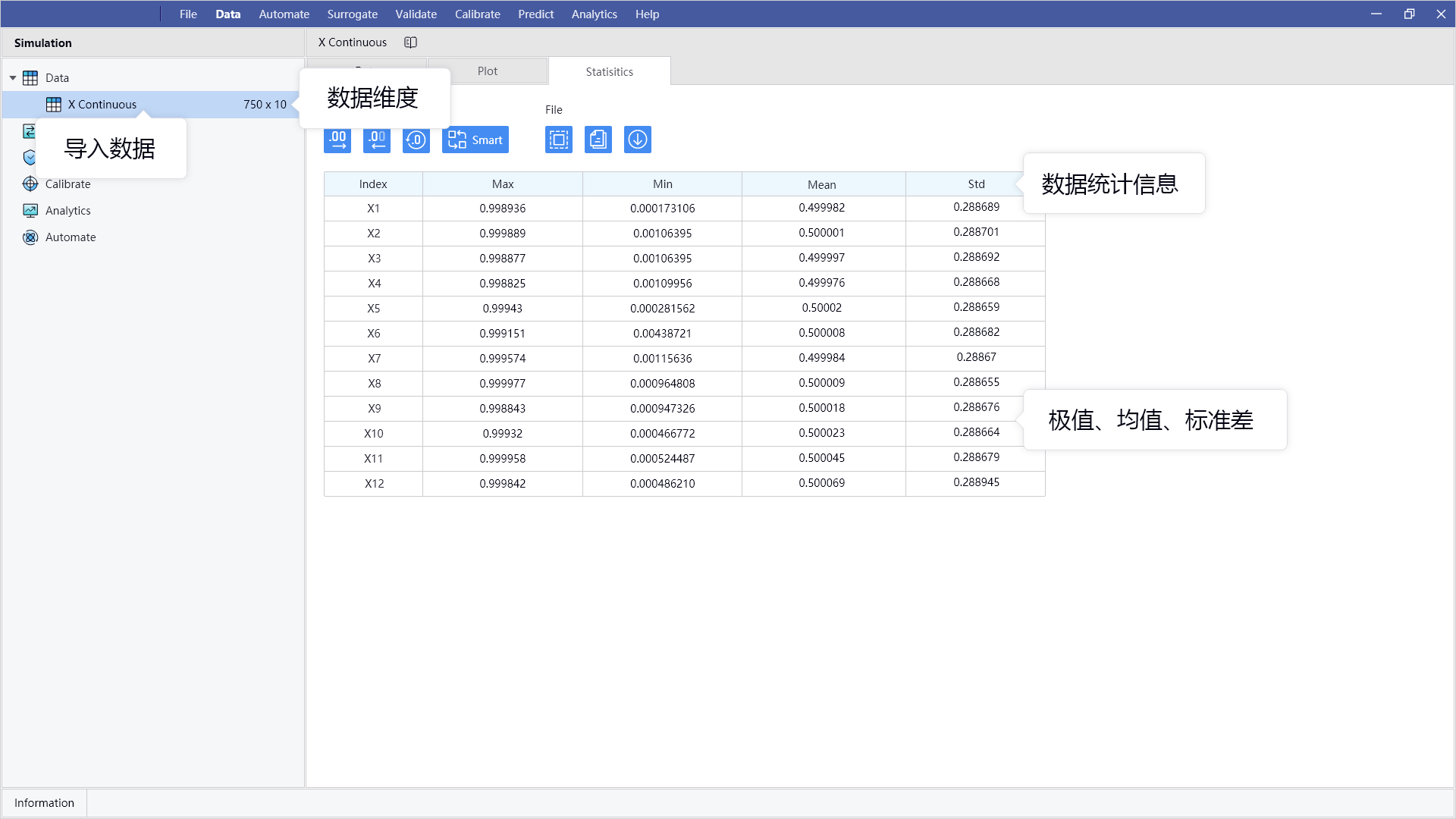This screenshot has height=819, width=1456.
Task: Select row index X1
Action: pos(373,209)
